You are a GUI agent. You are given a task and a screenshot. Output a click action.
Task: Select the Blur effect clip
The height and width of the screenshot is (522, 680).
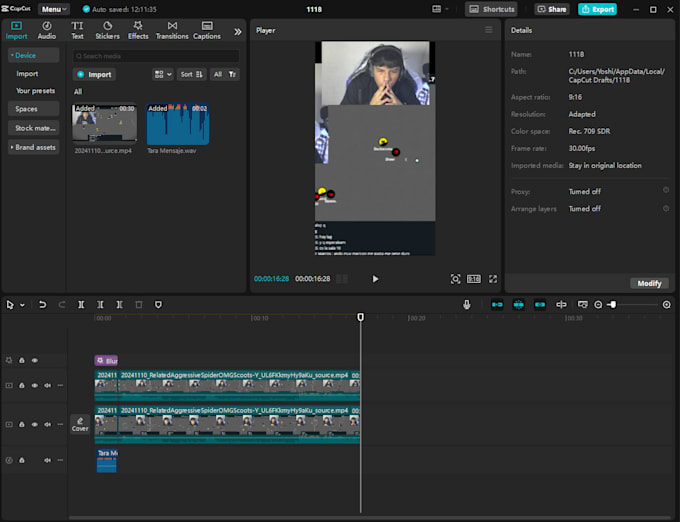(106, 360)
